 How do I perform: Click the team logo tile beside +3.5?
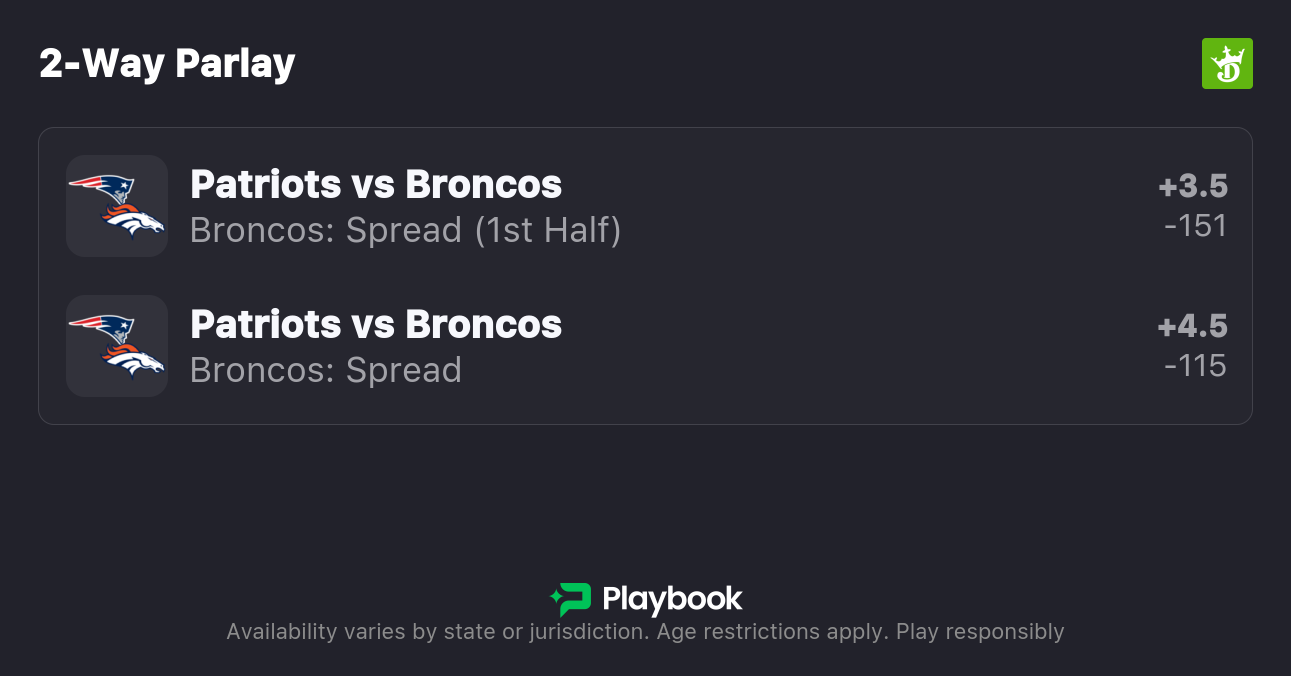point(116,206)
